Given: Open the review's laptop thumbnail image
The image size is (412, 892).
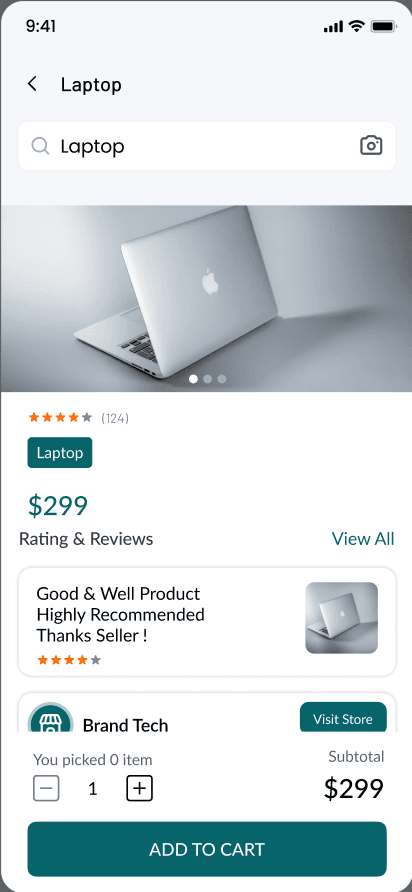Looking at the screenshot, I should [x=341, y=618].
